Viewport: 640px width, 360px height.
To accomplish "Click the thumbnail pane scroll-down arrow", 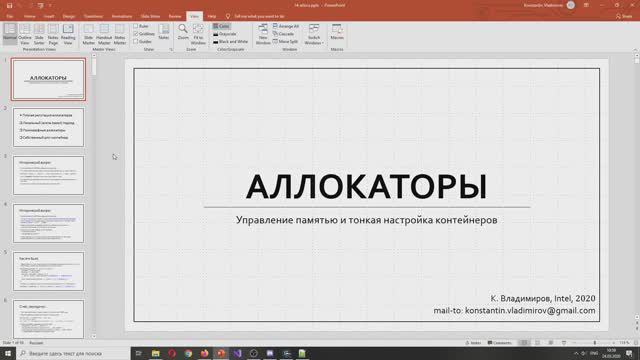I will 94,336.
